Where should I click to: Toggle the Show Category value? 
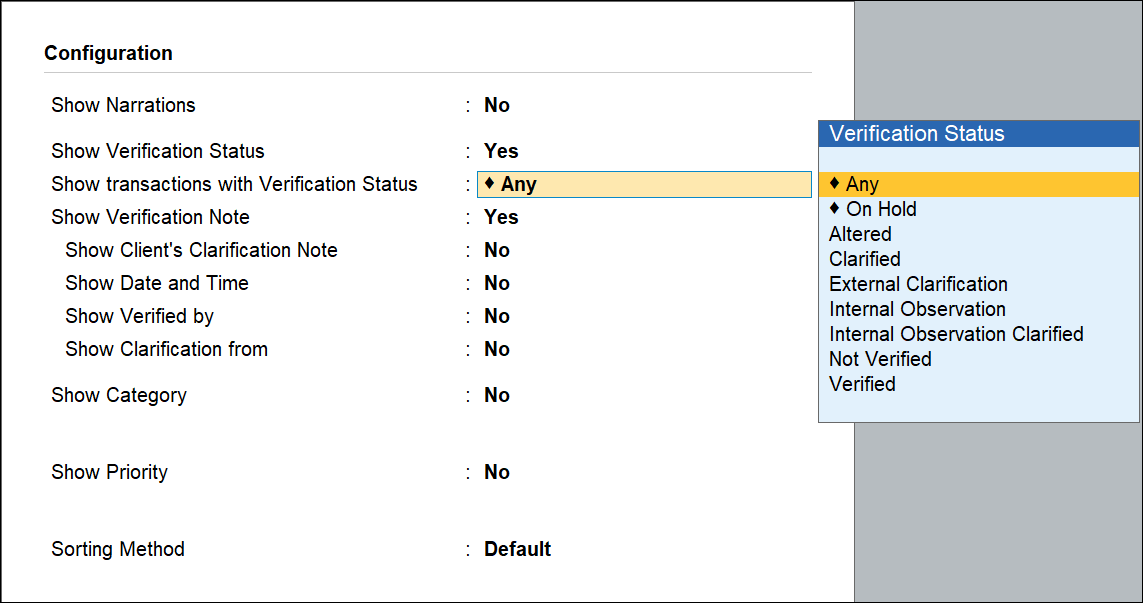point(497,395)
